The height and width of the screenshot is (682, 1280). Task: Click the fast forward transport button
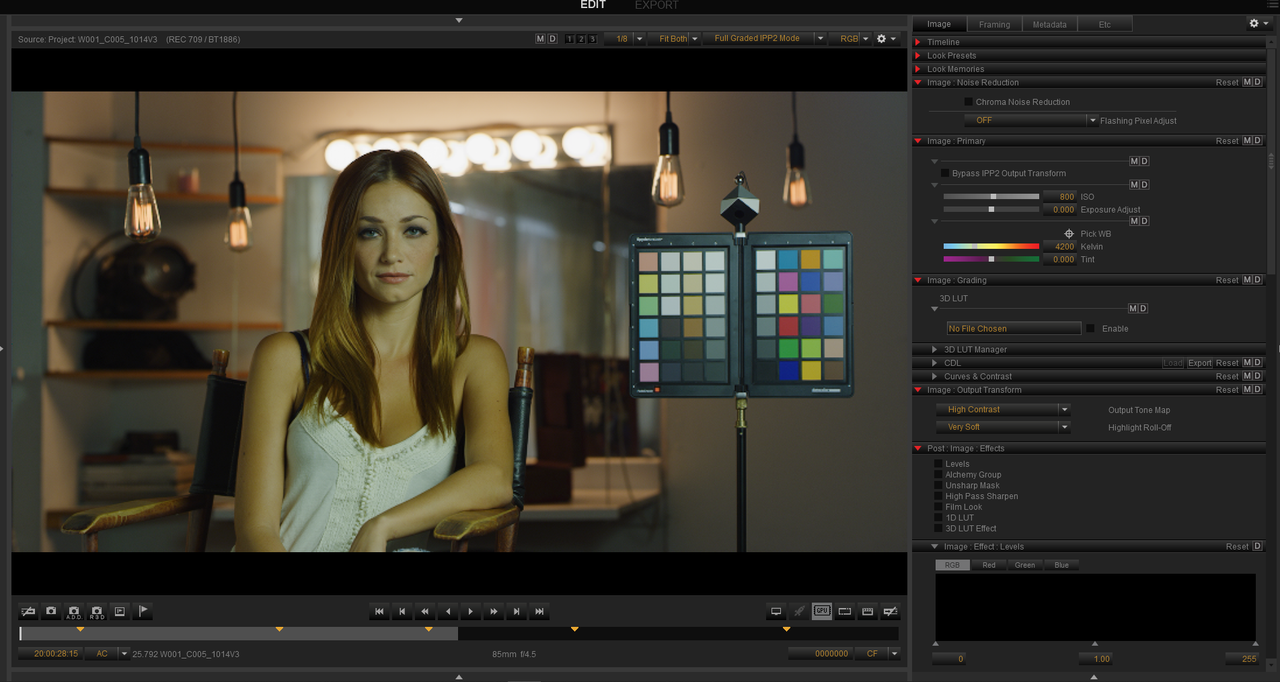[x=494, y=611]
